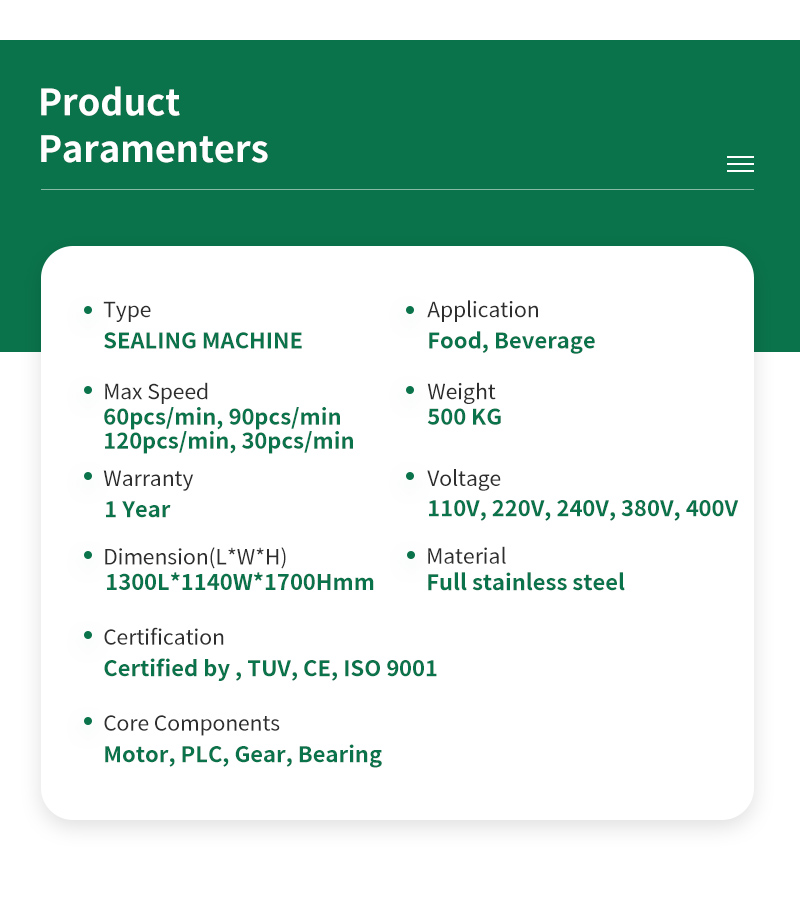
Task: Select the Dimension(L*W*H) label
Action: (195, 557)
